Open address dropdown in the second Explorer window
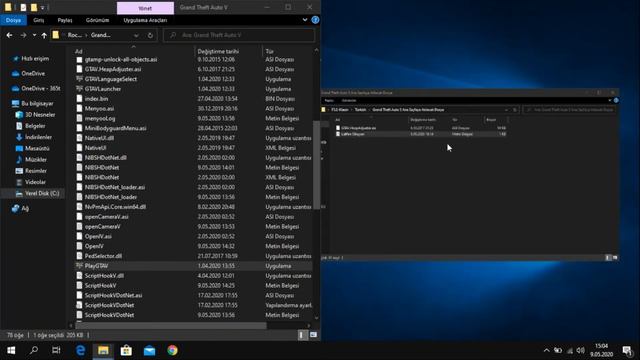This screenshot has width=640, height=360. point(506,110)
